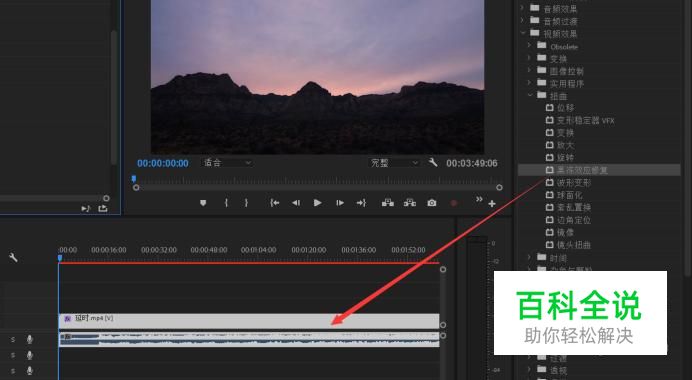Screen dimensions: 692x380
Task: Play the sequence in the Program monitor
Action: (317, 203)
